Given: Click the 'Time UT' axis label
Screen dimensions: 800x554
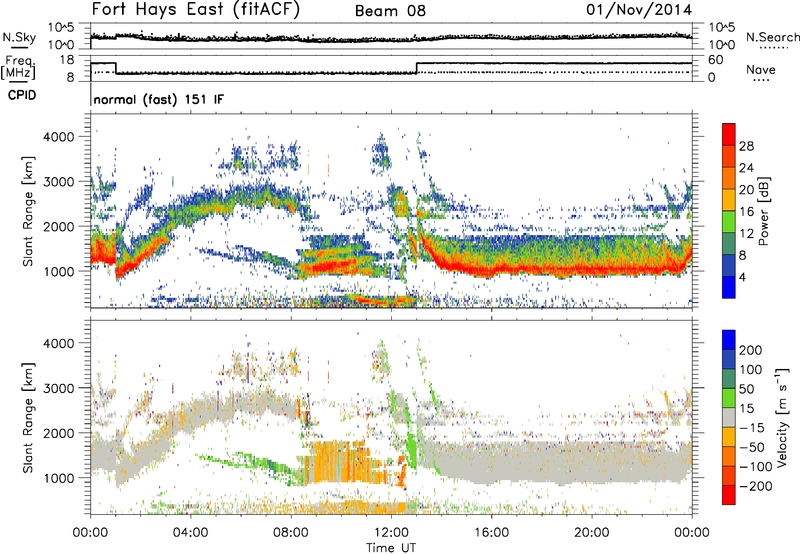Looking at the screenshot, I should (391, 548).
